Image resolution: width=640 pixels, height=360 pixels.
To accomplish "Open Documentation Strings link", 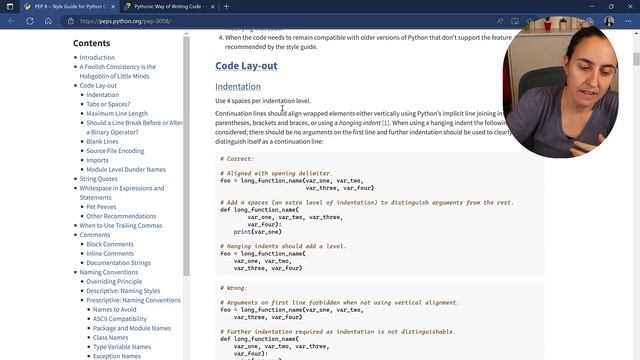I will coord(118,263).
